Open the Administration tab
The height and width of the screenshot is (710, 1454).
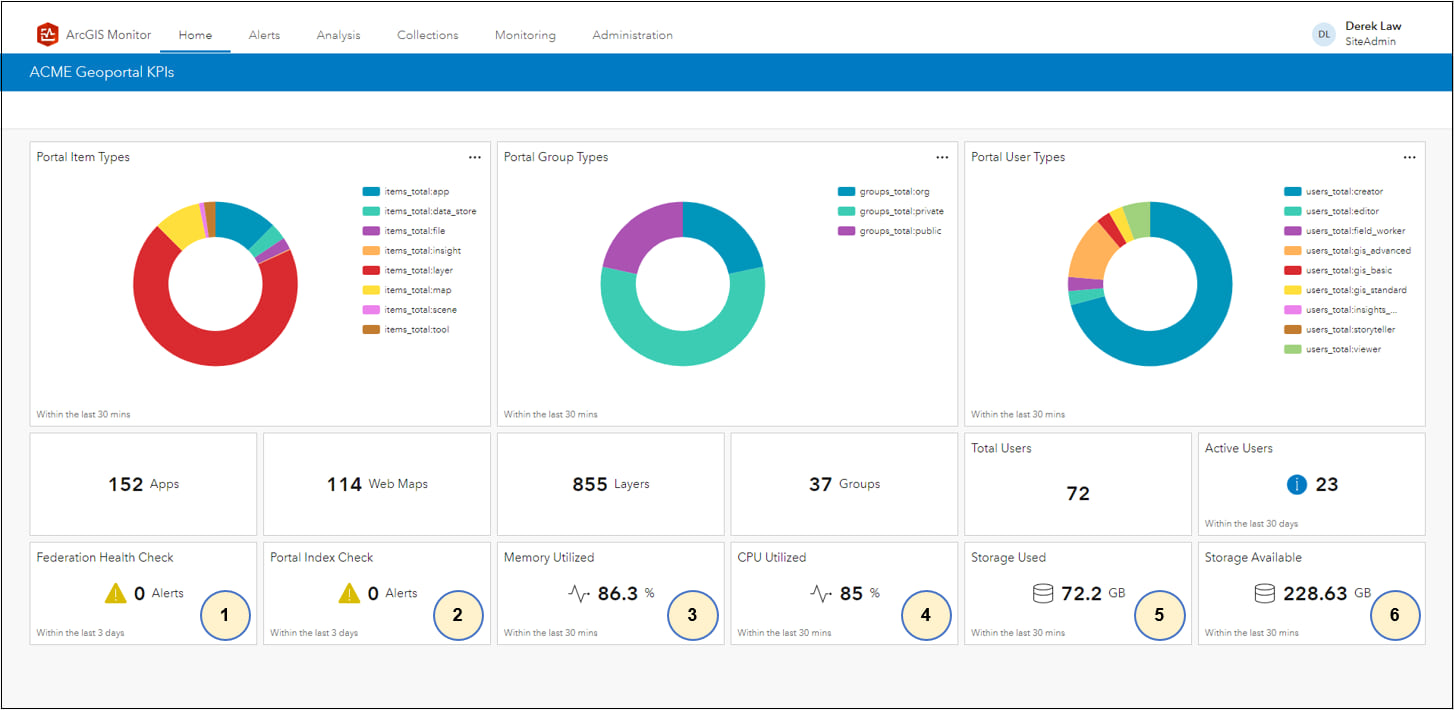point(632,35)
